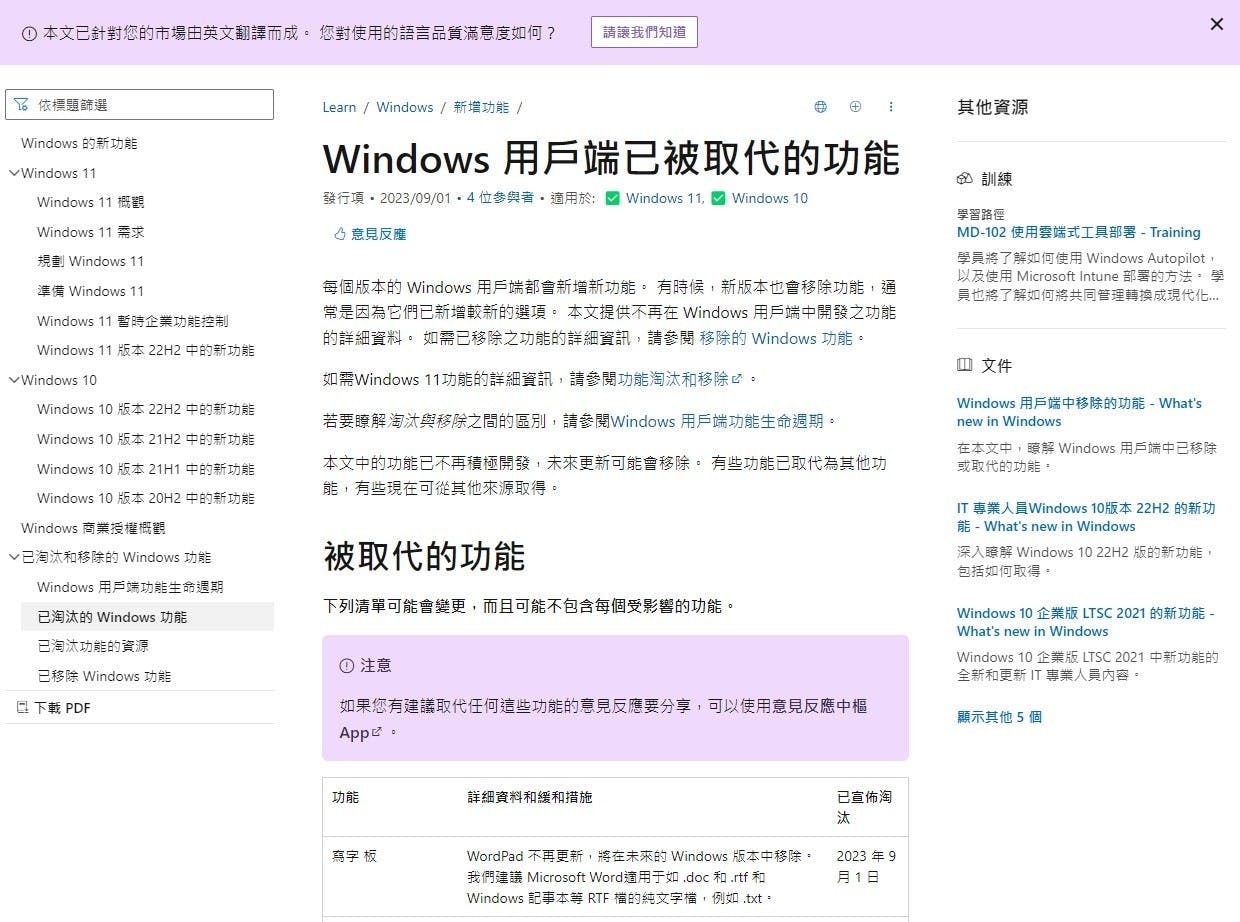Viewport: 1240px width, 922px height.
Task: Dismiss the translation notice banner
Action: (1216, 25)
